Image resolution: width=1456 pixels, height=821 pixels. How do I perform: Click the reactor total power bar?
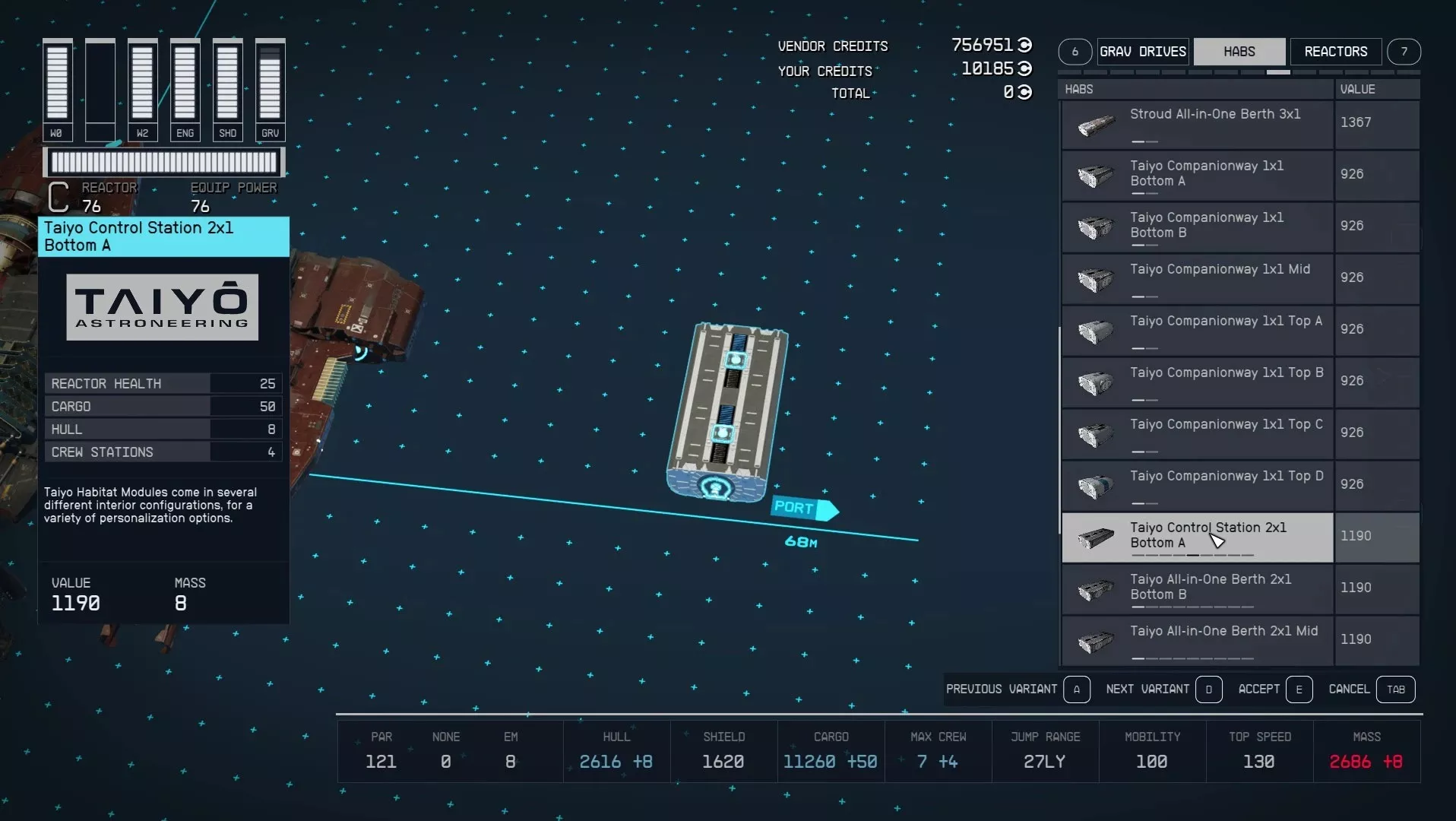click(x=164, y=162)
